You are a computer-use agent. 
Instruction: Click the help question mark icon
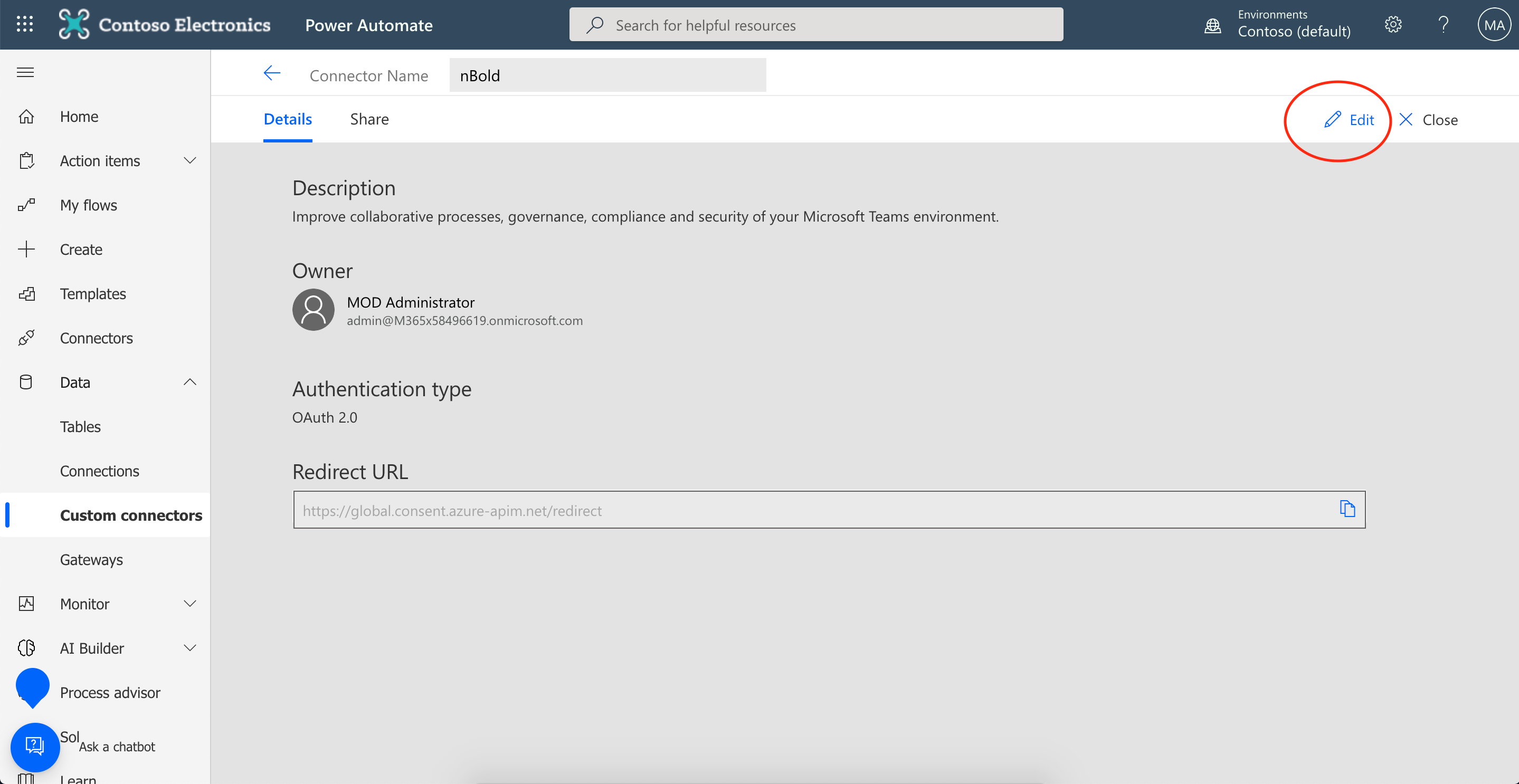pos(1443,25)
